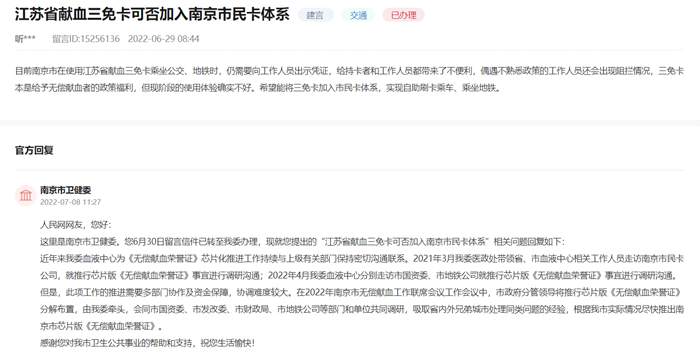
Task: Click the reply line starting 这里是南京市卫健委
Action: click(302, 242)
